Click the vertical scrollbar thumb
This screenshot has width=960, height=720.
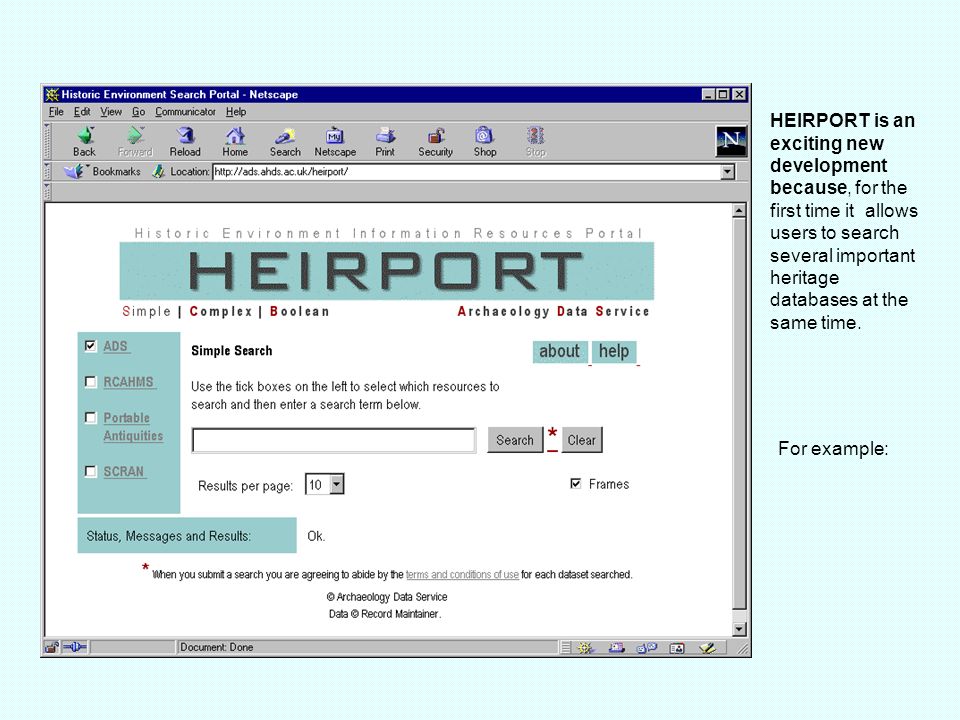[x=739, y=414]
